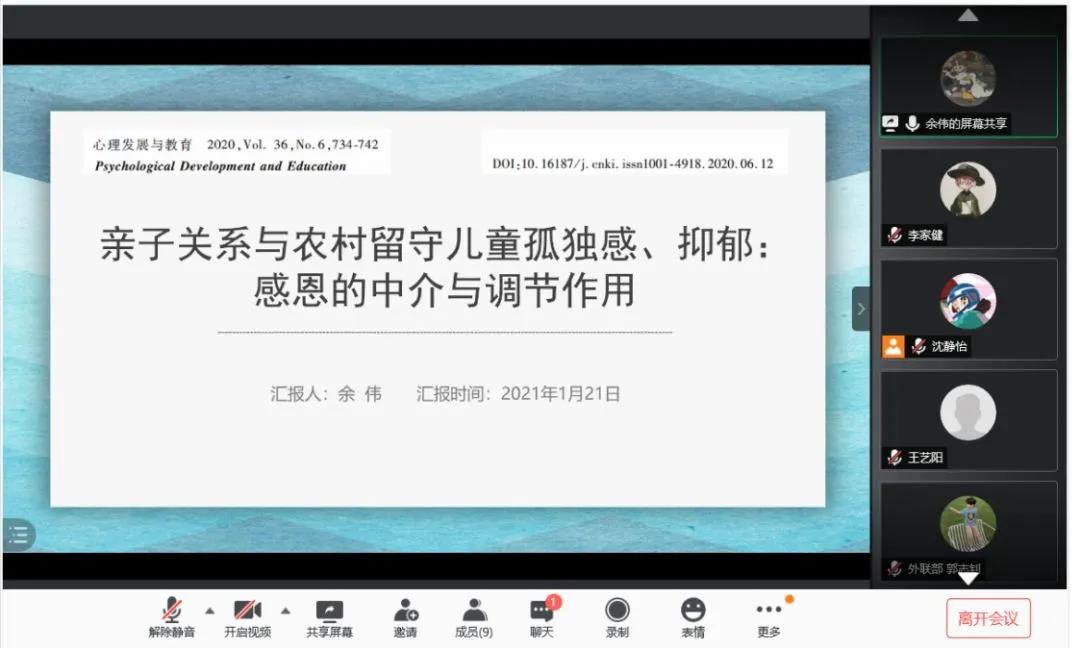Click the 离开会议 leave meeting button
The height and width of the screenshot is (648, 1080).
[x=988, y=618]
